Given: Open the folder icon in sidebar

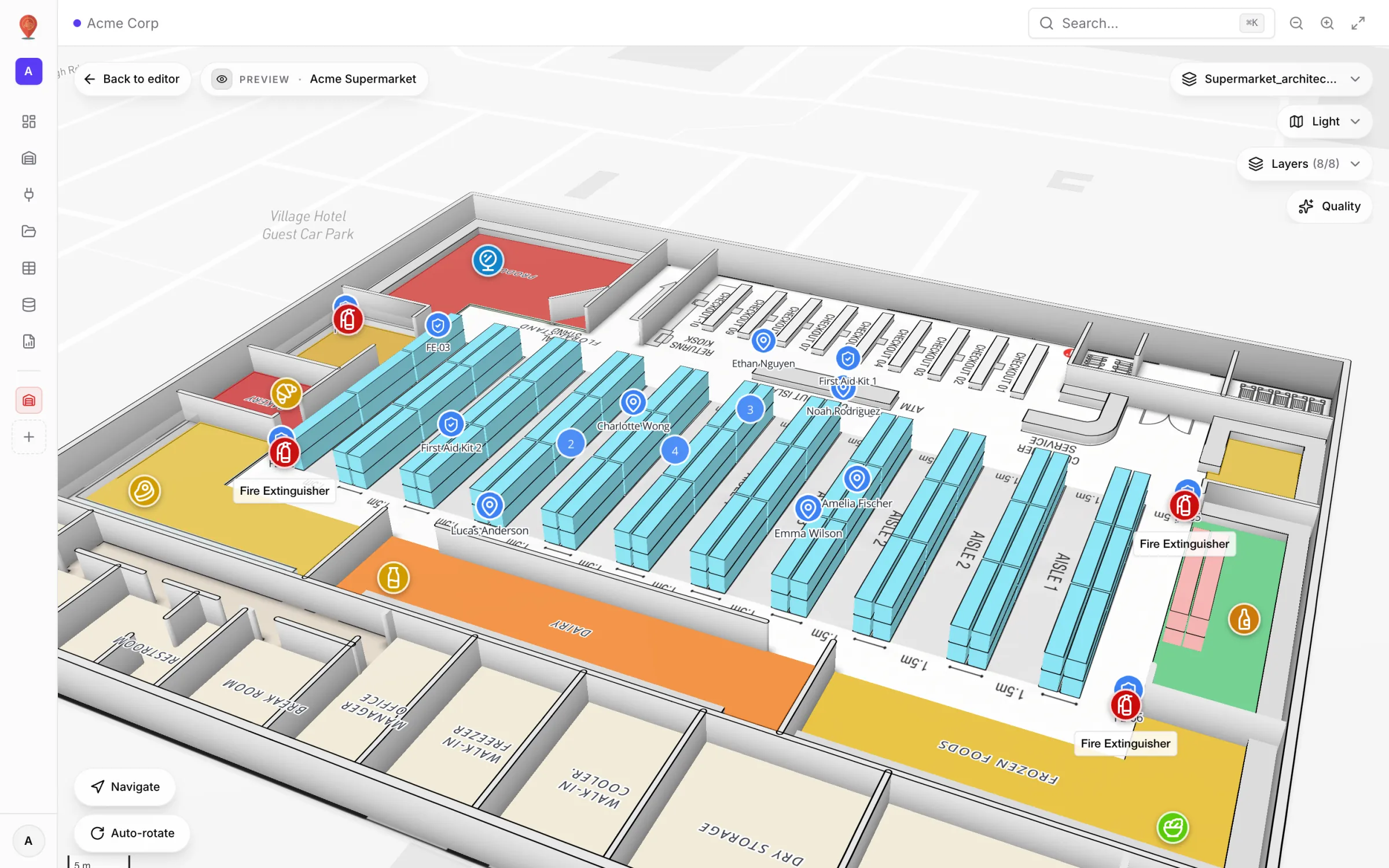Looking at the screenshot, I should (x=28, y=231).
